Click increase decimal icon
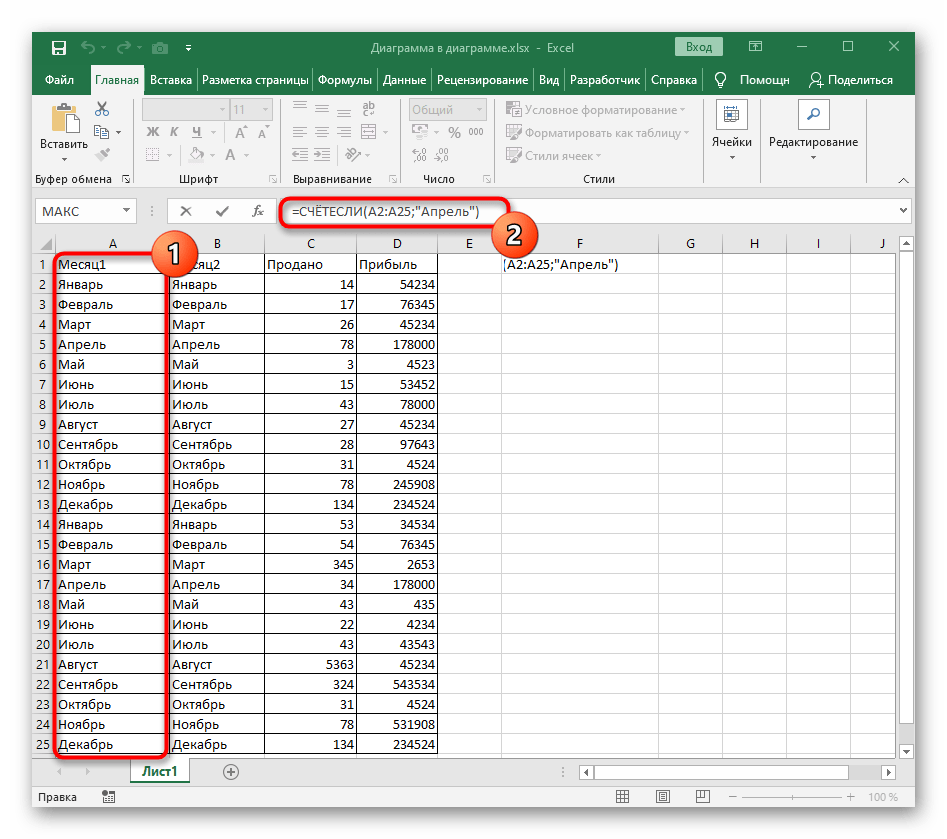The height and width of the screenshot is (839, 947). tap(419, 155)
